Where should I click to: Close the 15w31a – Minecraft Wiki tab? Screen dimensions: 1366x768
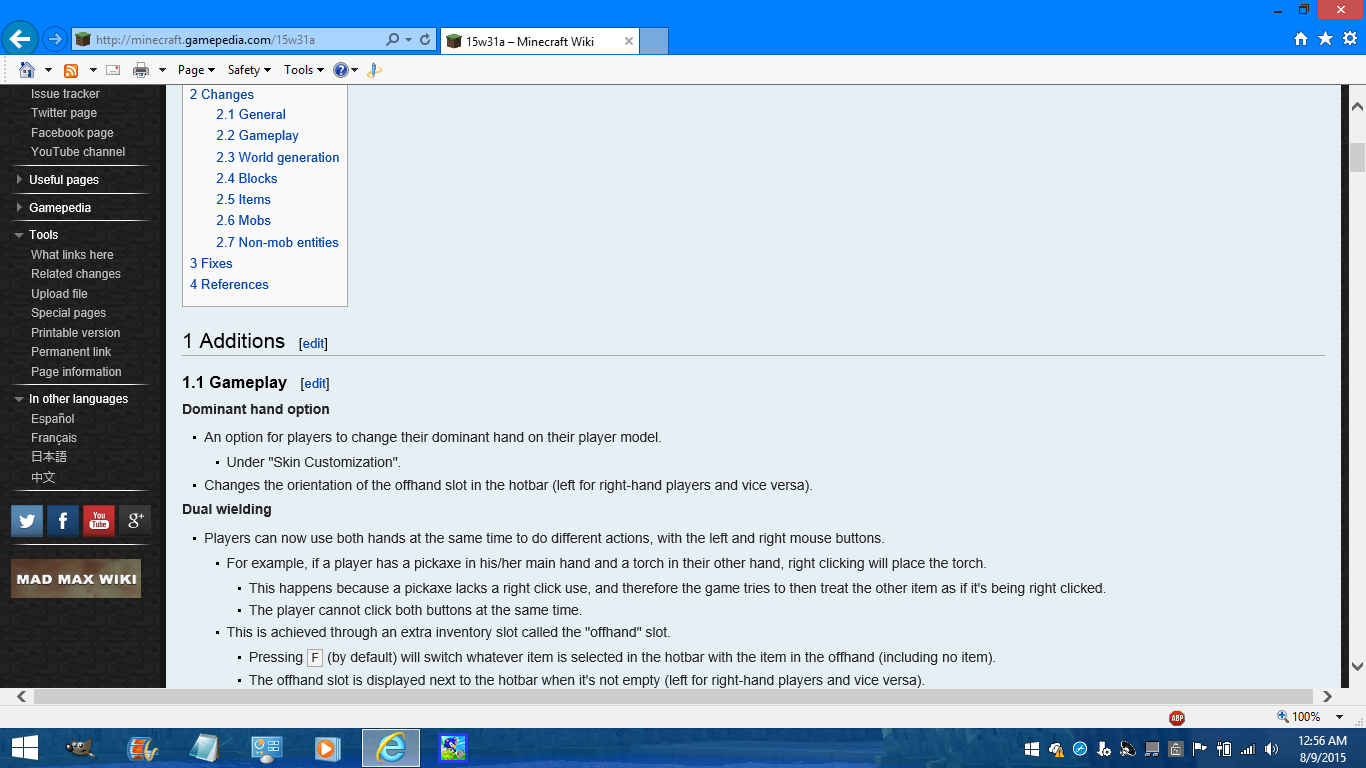click(x=628, y=41)
